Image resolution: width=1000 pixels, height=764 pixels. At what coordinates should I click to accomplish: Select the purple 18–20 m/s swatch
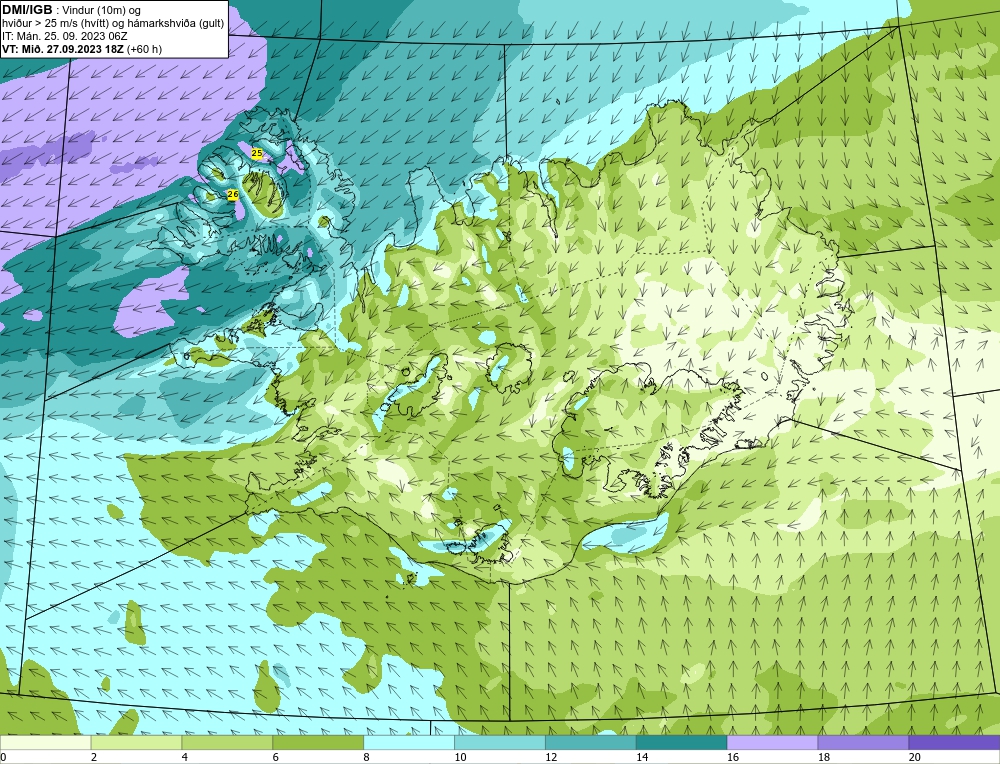[x=863, y=742]
